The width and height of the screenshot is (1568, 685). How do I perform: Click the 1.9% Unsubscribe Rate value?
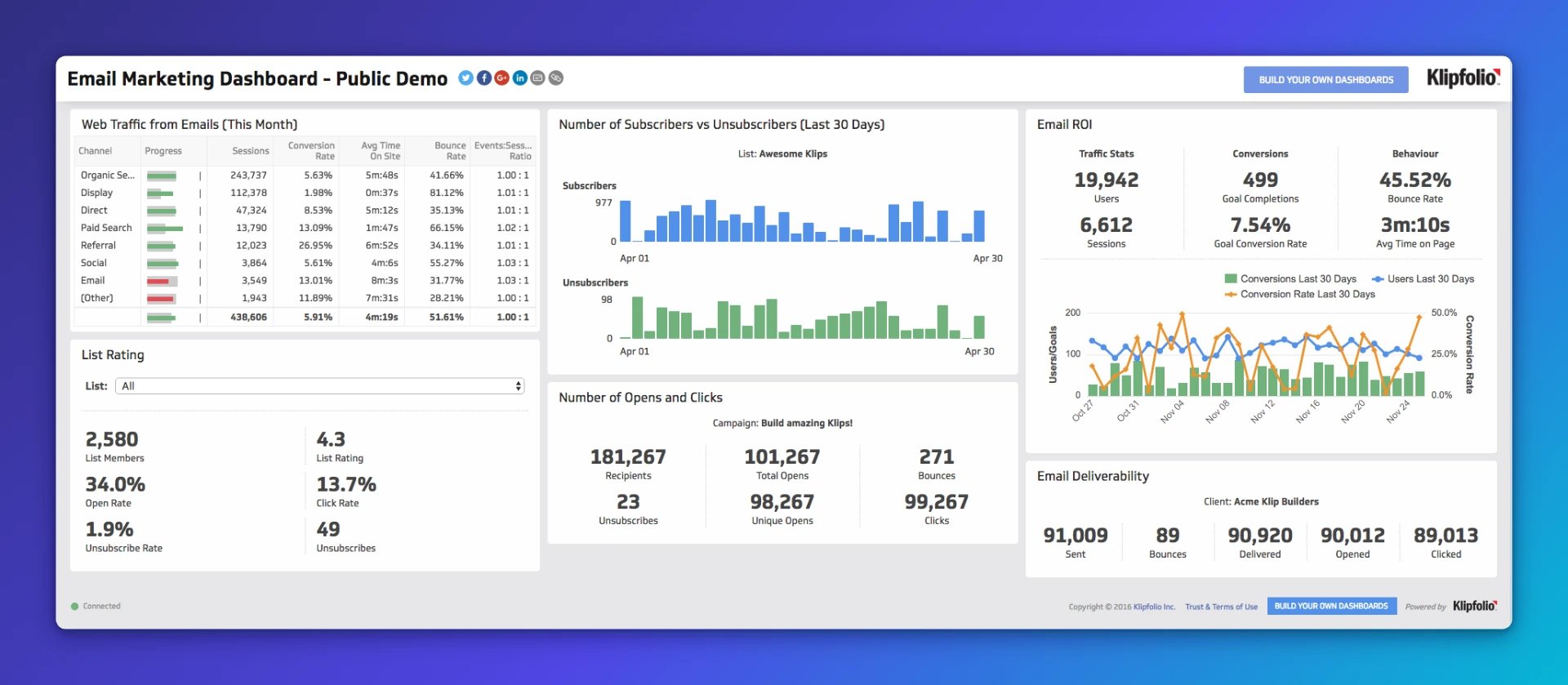(x=109, y=529)
